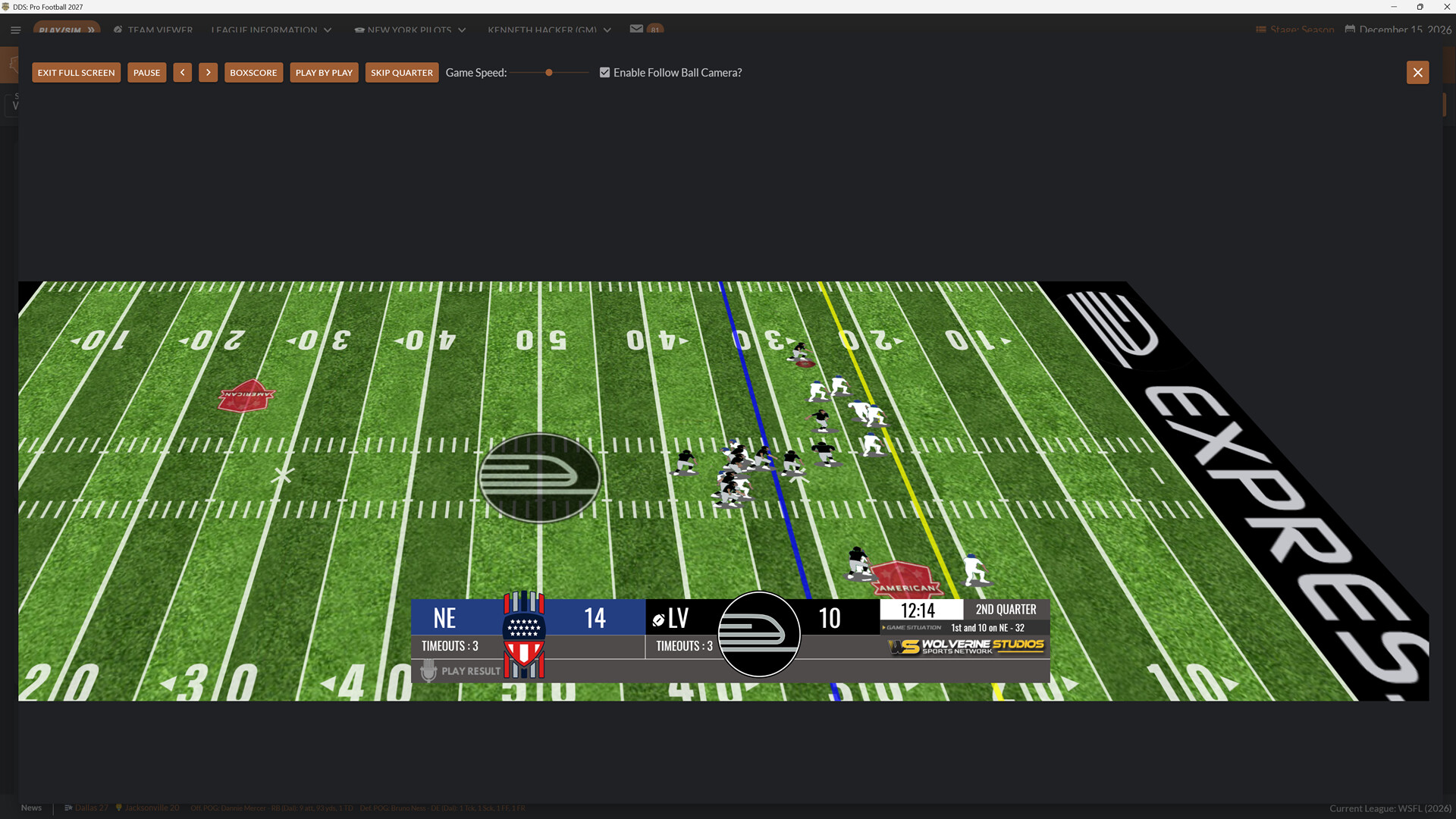Go to the previous play arrow
Image resolution: width=1456 pixels, height=819 pixels.
[182, 73]
